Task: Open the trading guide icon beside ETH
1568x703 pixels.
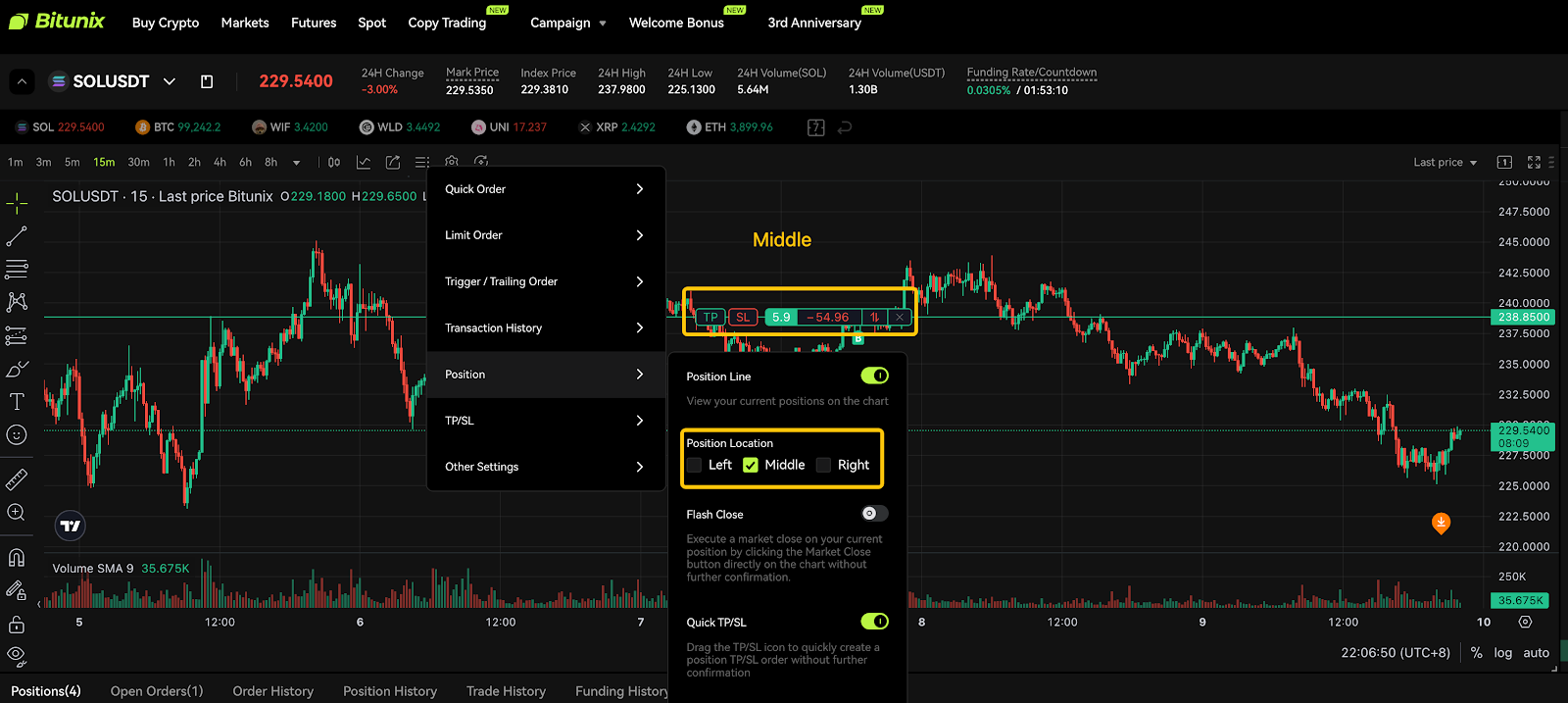Action: pos(815,127)
